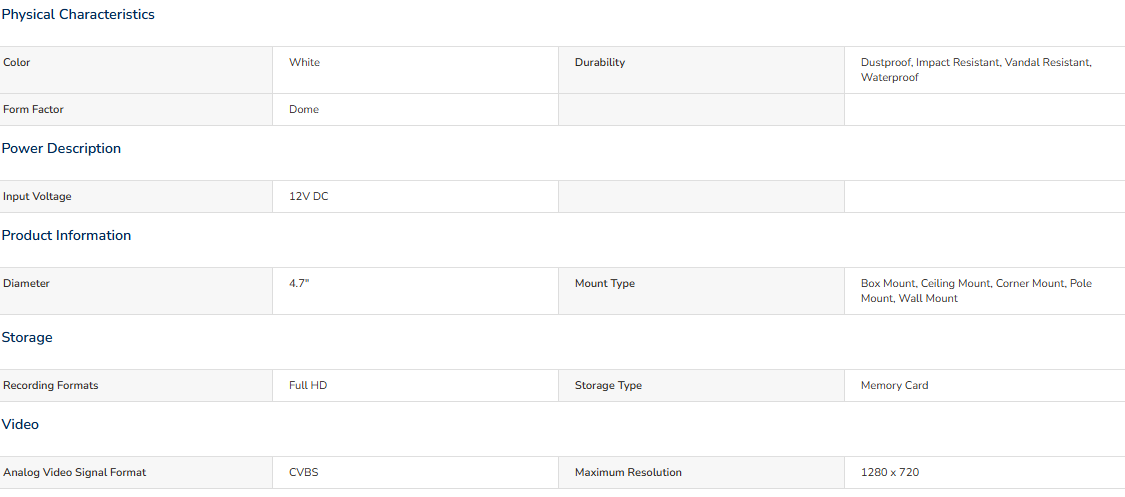This screenshot has width=1125, height=497.
Task: Click the Mount Type label
Action: coord(605,283)
